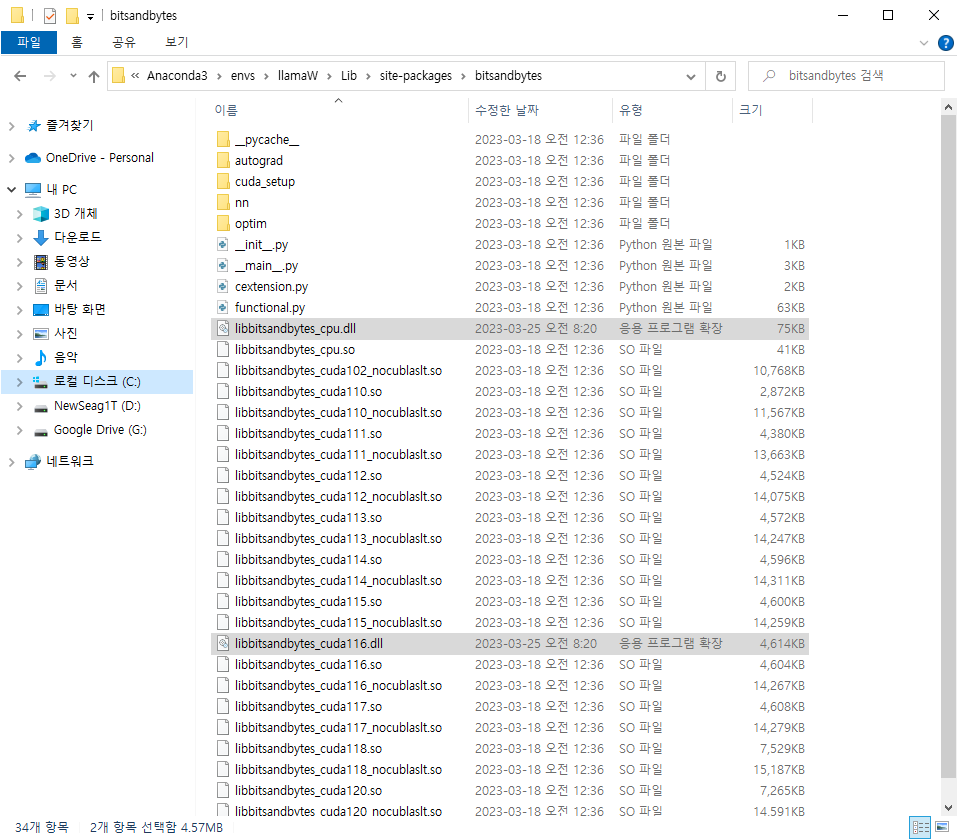Select libbitsandbytes_cuda102_nocublaslt.so in the list
The height and width of the screenshot is (840, 958).
[x=510, y=371]
